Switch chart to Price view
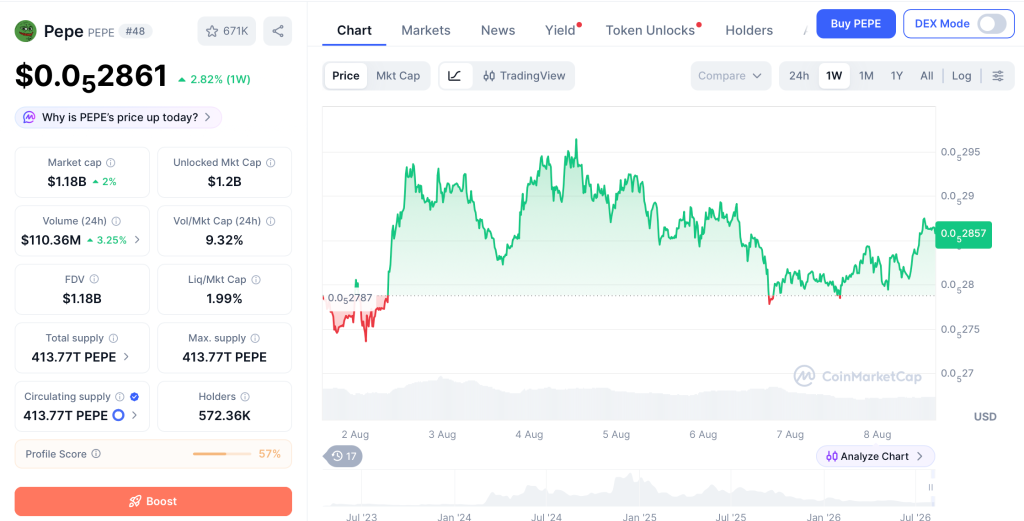 coord(345,76)
